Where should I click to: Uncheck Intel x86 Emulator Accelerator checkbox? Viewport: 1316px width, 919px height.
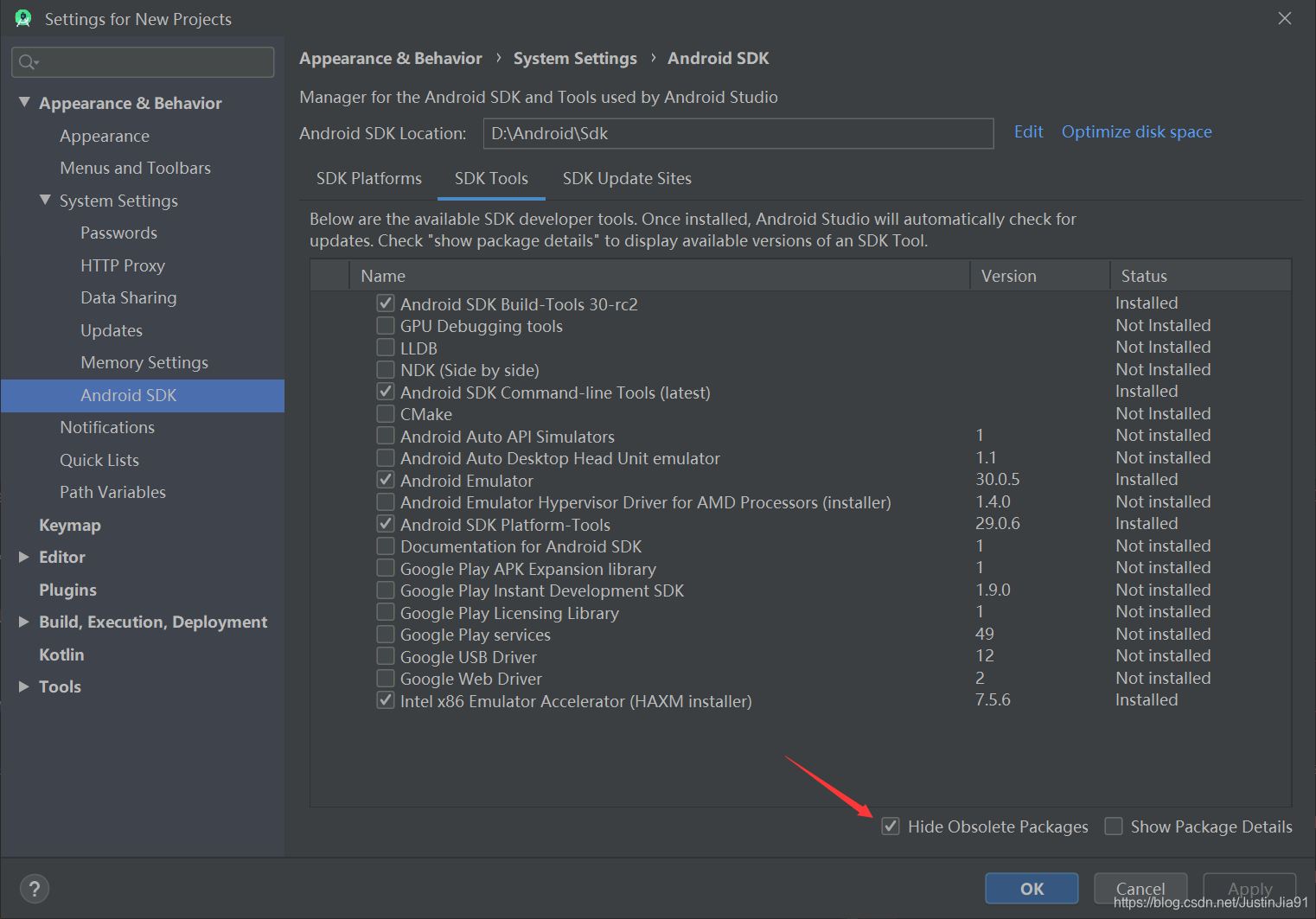click(x=386, y=700)
